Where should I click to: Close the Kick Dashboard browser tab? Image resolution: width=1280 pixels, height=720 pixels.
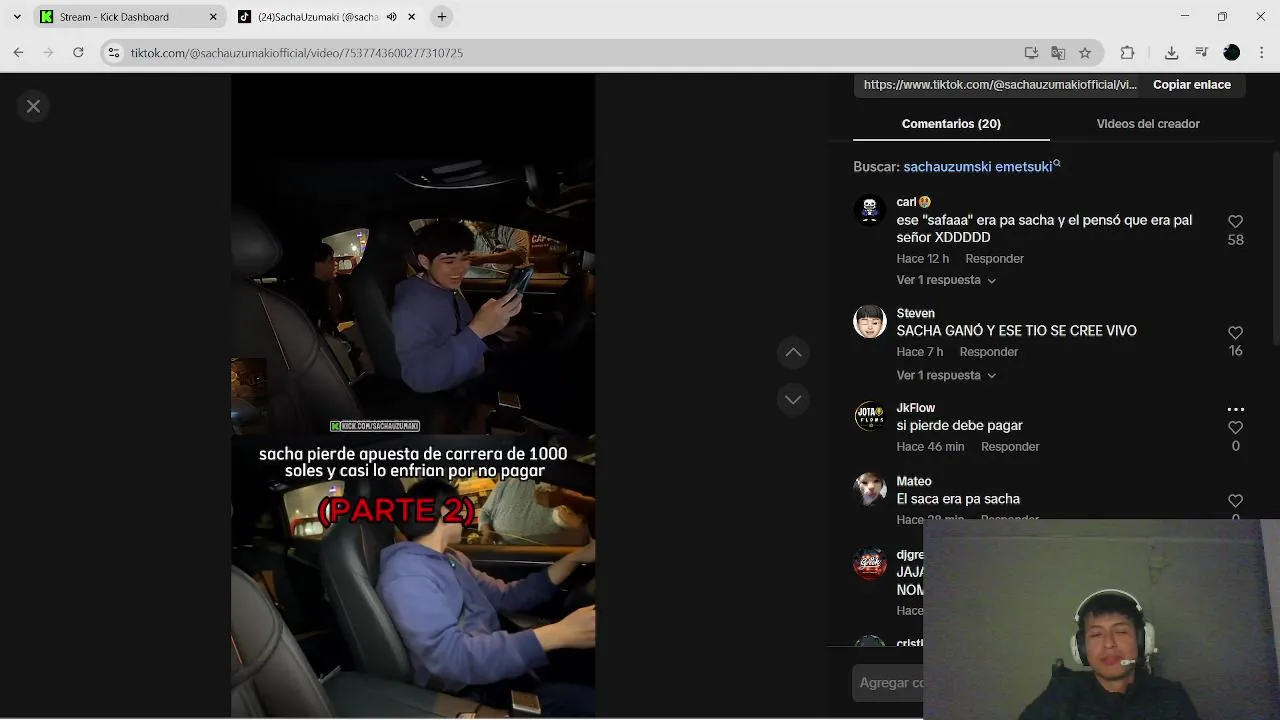click(x=213, y=17)
